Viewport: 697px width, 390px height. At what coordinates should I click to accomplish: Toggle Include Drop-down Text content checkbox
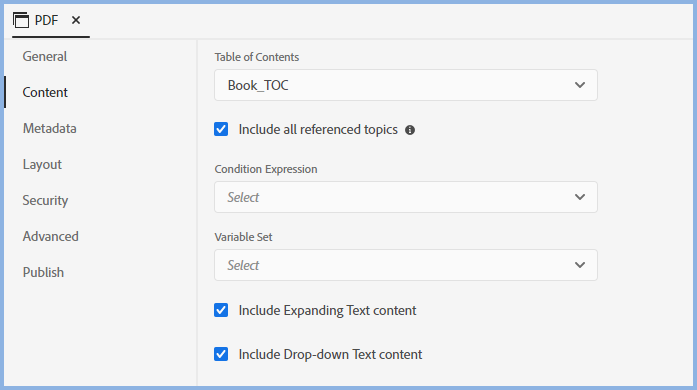click(221, 354)
